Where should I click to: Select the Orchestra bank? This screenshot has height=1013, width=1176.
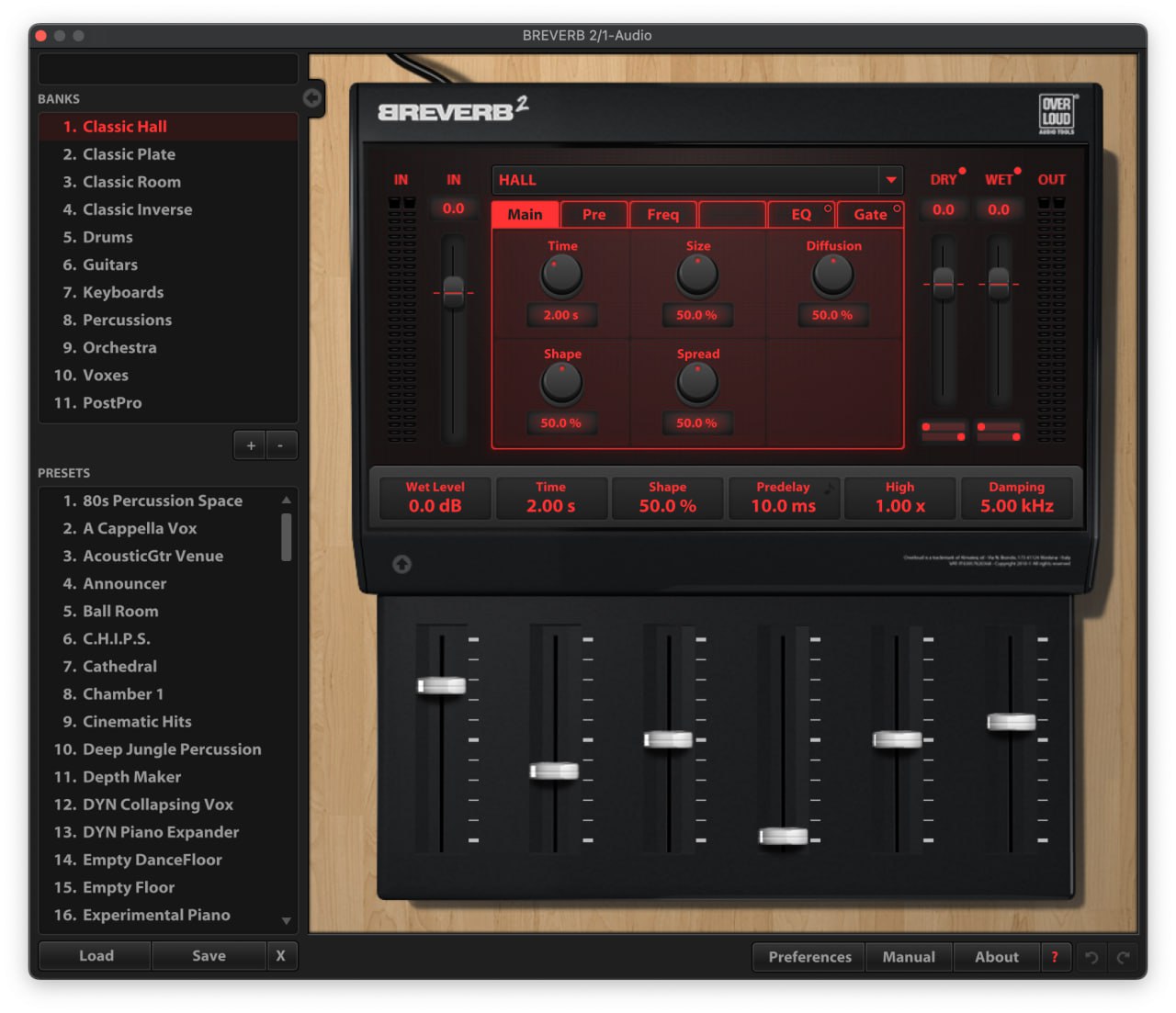[x=168, y=347]
